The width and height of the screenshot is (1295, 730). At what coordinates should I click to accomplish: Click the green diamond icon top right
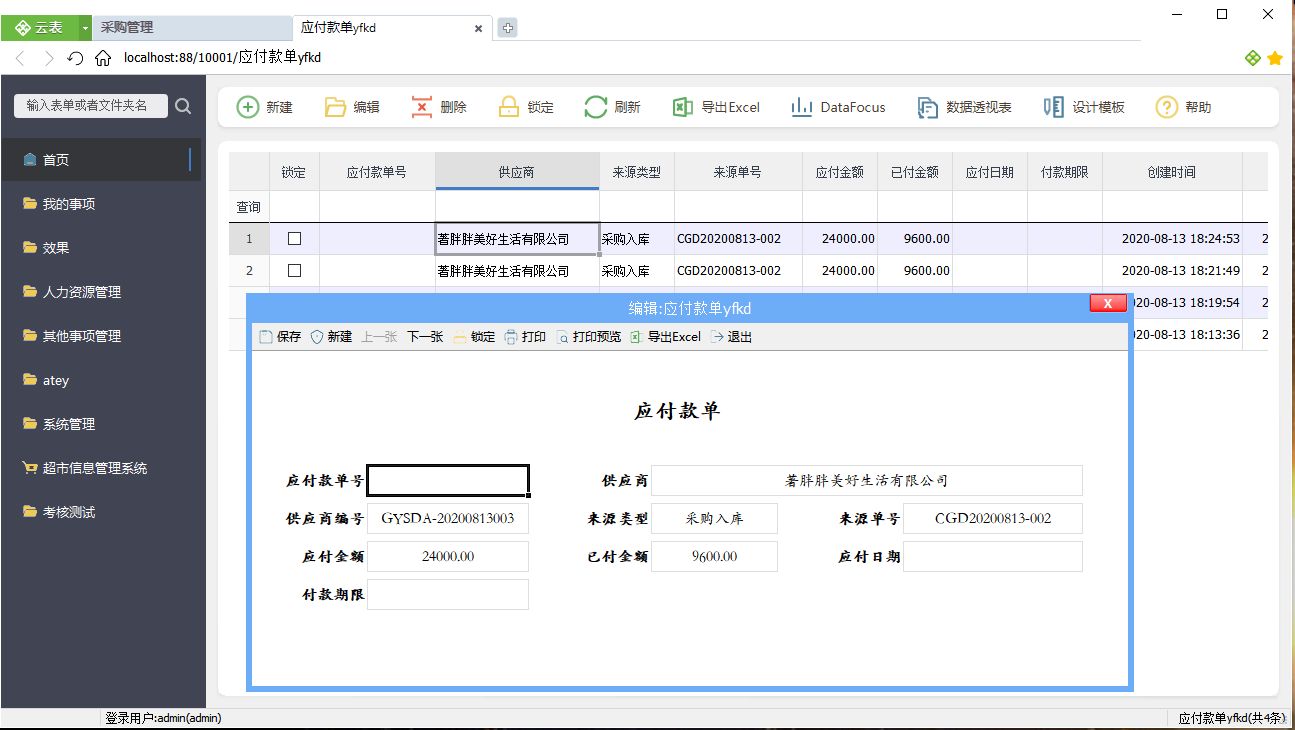click(x=1252, y=59)
